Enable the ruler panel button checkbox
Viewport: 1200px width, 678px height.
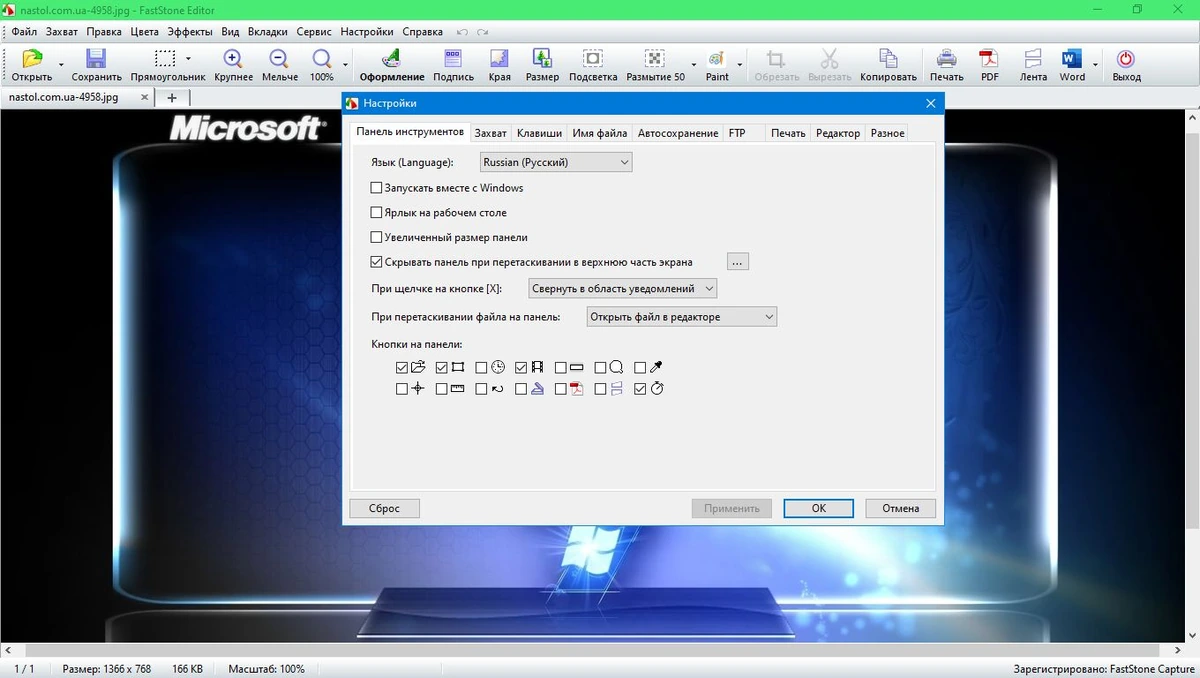point(442,388)
